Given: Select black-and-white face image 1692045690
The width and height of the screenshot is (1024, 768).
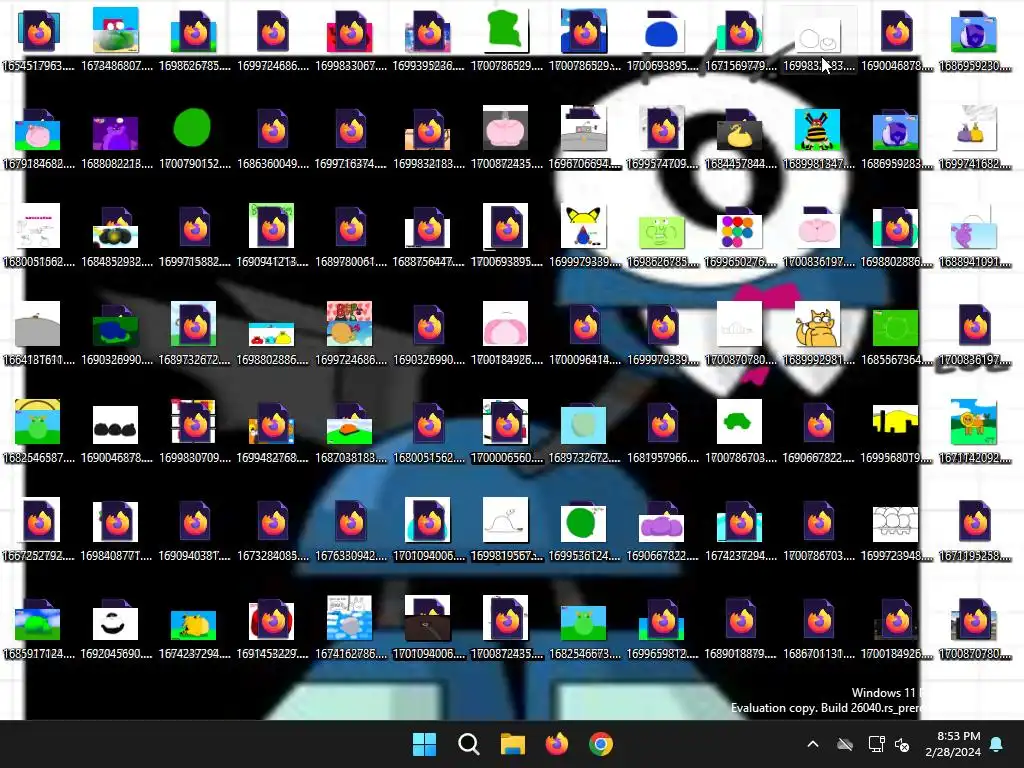Looking at the screenshot, I should point(116,627).
